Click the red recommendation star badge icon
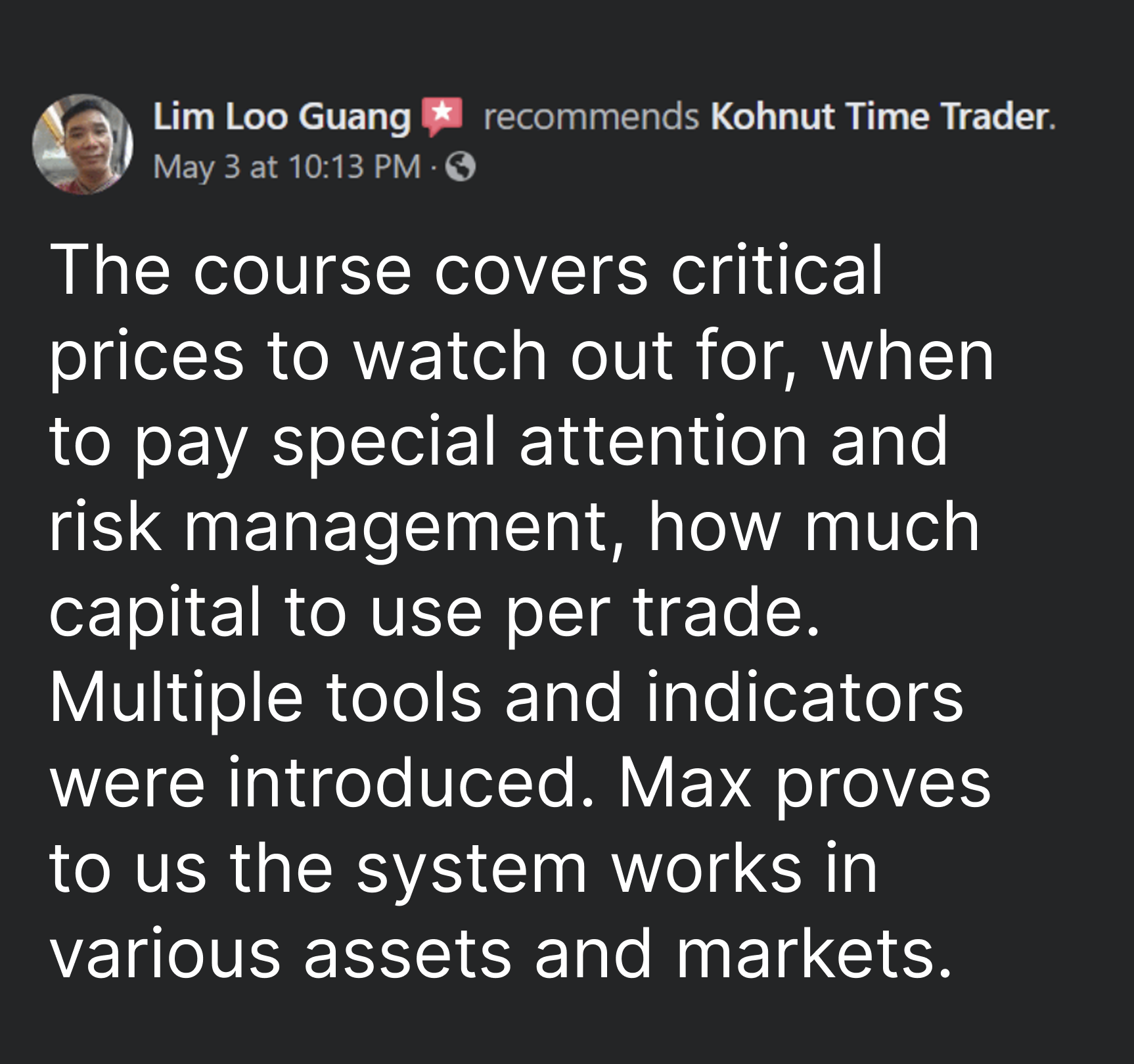 [442, 116]
